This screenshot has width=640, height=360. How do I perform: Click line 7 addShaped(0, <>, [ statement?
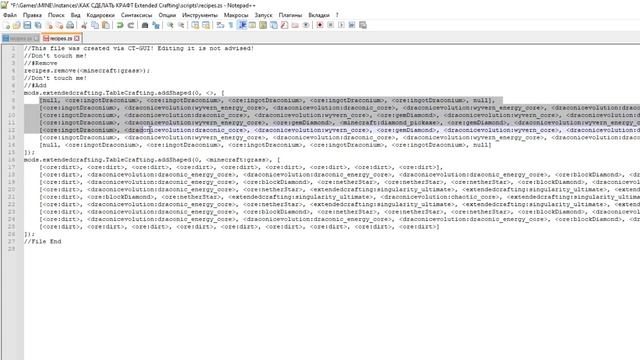tap(124, 93)
